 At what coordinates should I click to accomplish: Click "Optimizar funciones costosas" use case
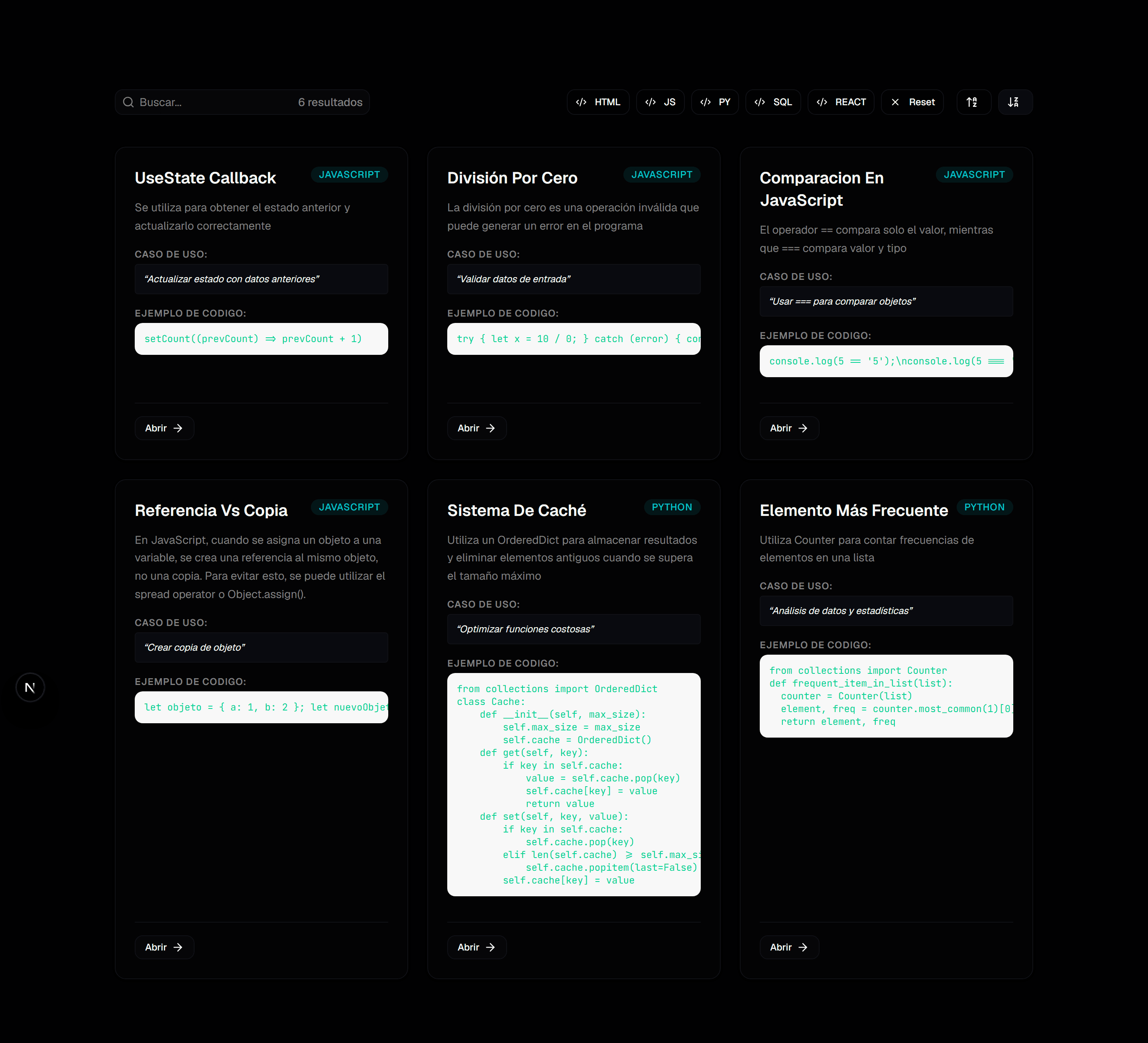tap(574, 630)
